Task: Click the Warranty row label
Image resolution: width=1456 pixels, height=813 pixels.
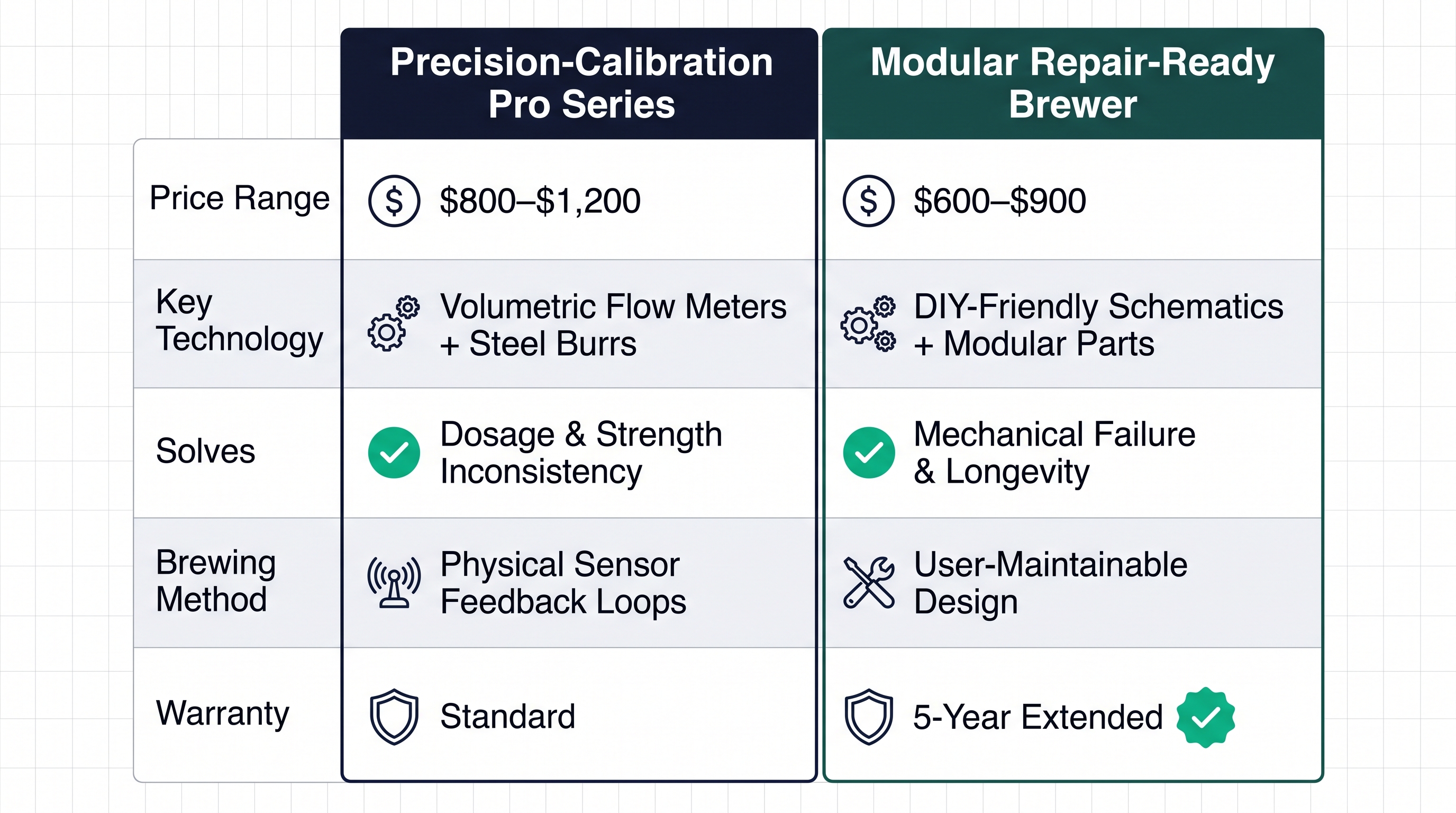Action: (x=223, y=713)
